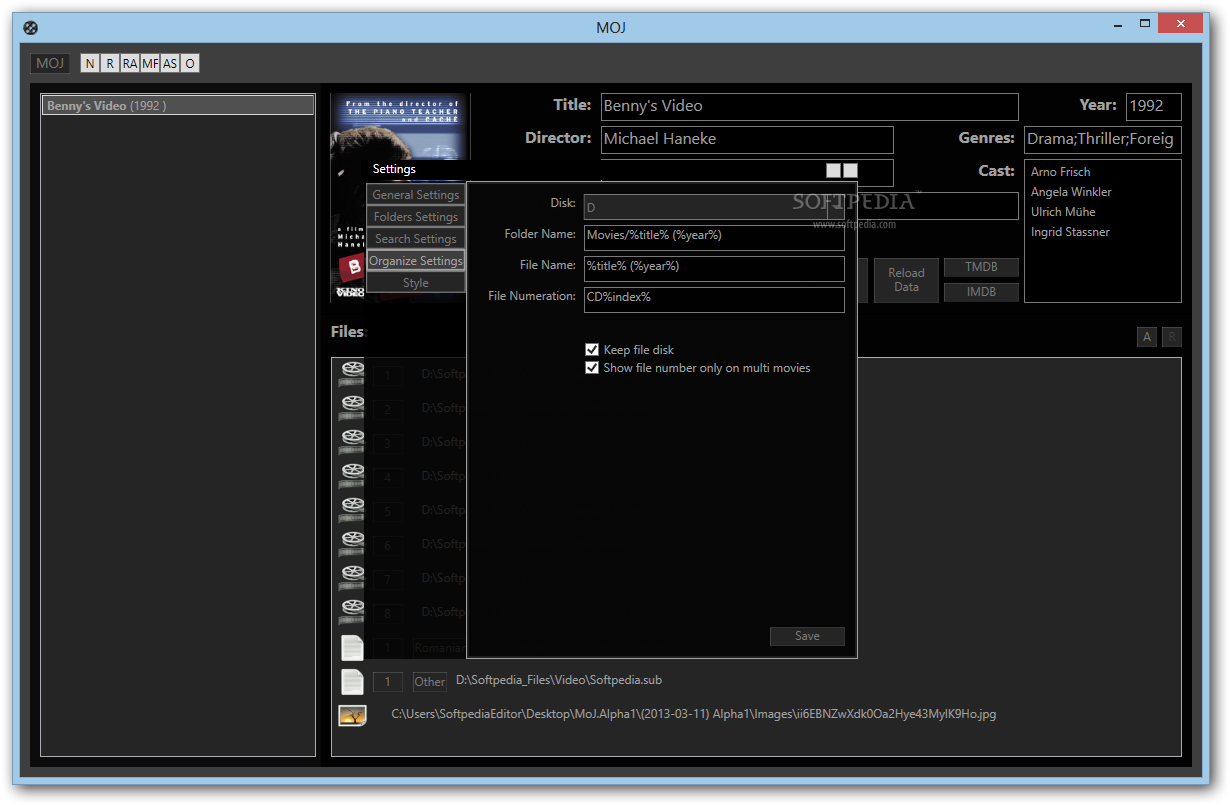The image size is (1230, 805).
Task: Toggle the Keep file disk checkbox
Action: (592, 350)
